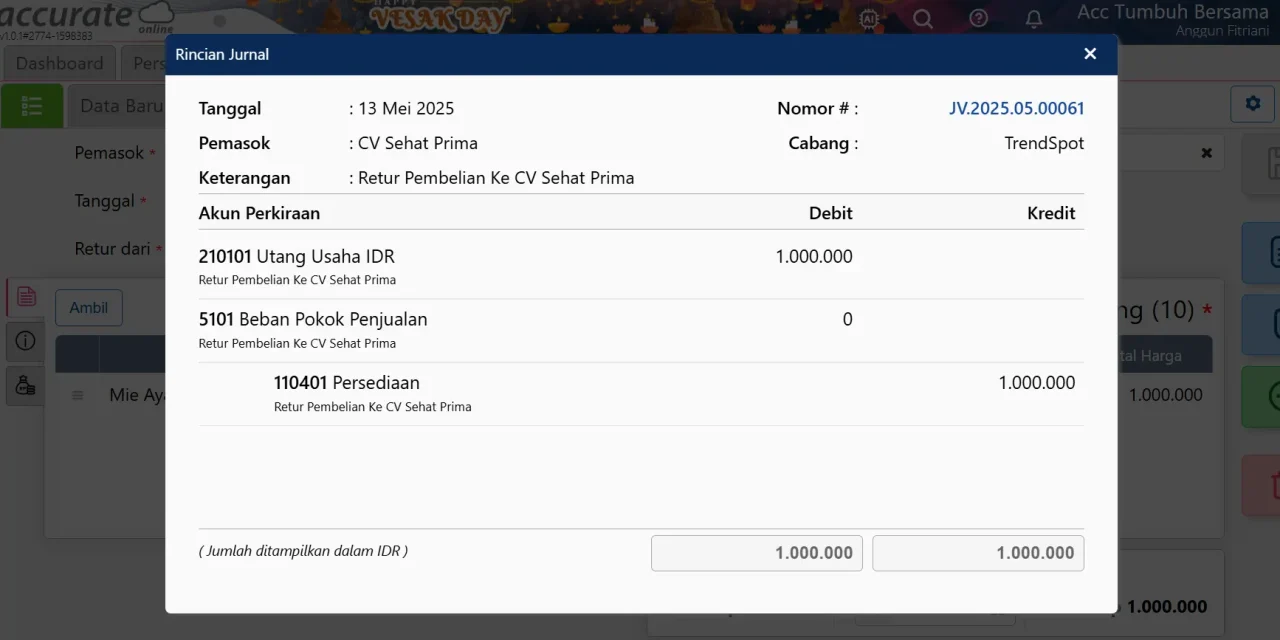This screenshot has height=640, width=1280.
Task: Click the settings gear icon
Action: [x=1253, y=103]
